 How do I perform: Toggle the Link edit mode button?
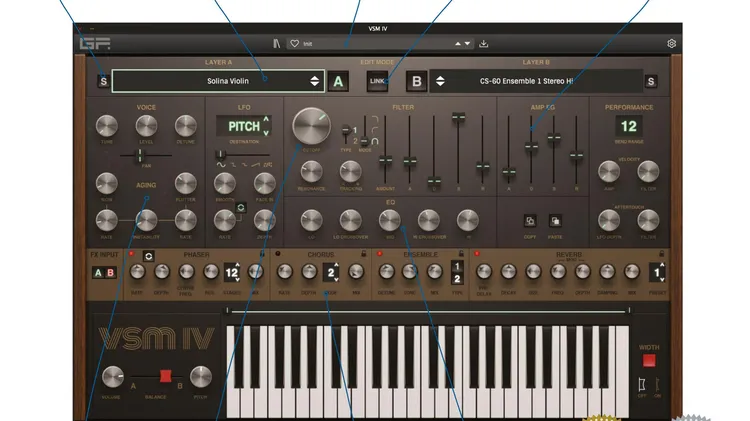377,81
